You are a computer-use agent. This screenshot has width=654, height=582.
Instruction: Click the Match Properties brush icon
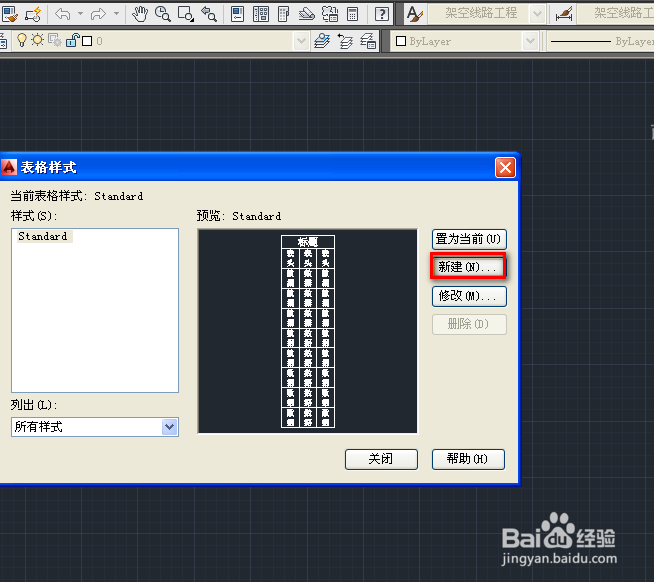tap(9, 14)
